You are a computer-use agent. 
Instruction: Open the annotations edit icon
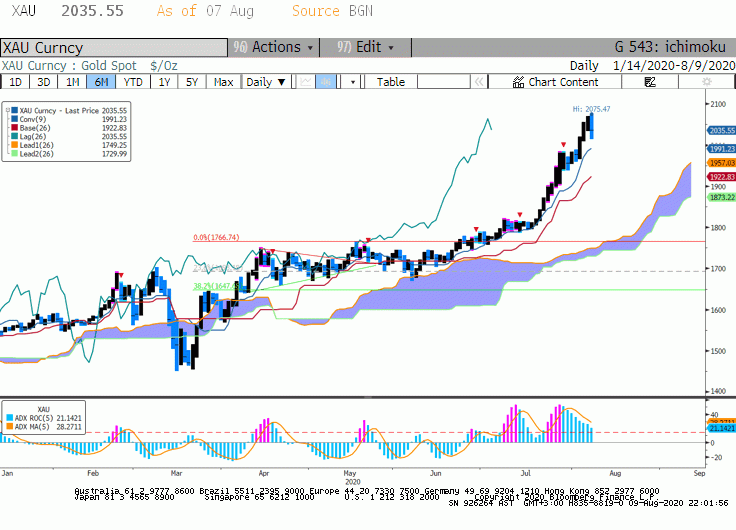pos(650,82)
